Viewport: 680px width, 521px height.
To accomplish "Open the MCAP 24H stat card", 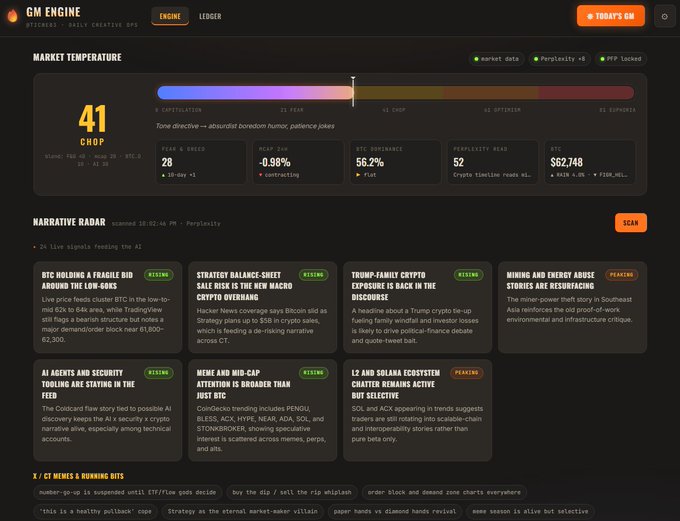I will (298, 162).
